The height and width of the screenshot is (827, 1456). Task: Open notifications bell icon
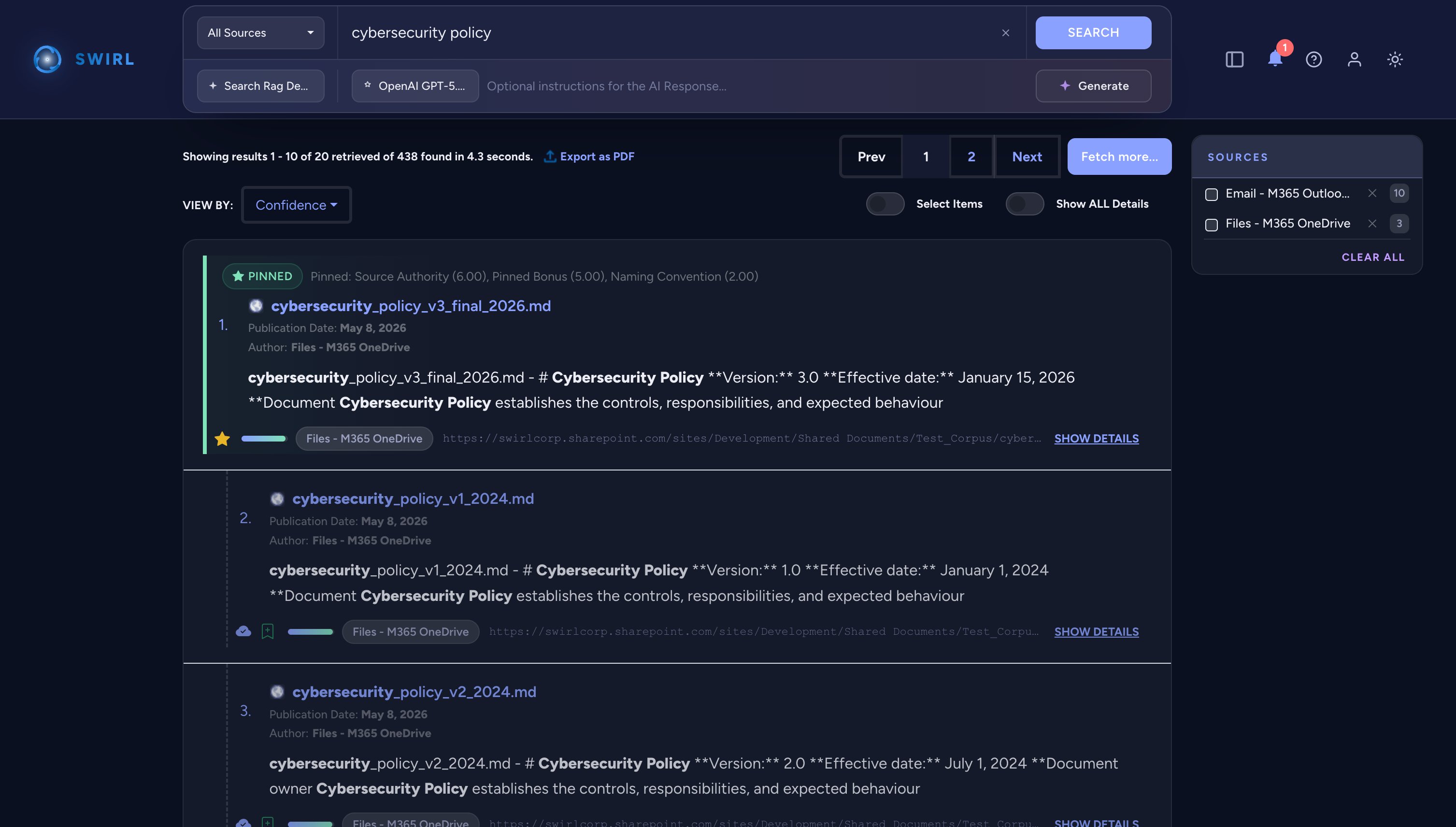tap(1275, 58)
